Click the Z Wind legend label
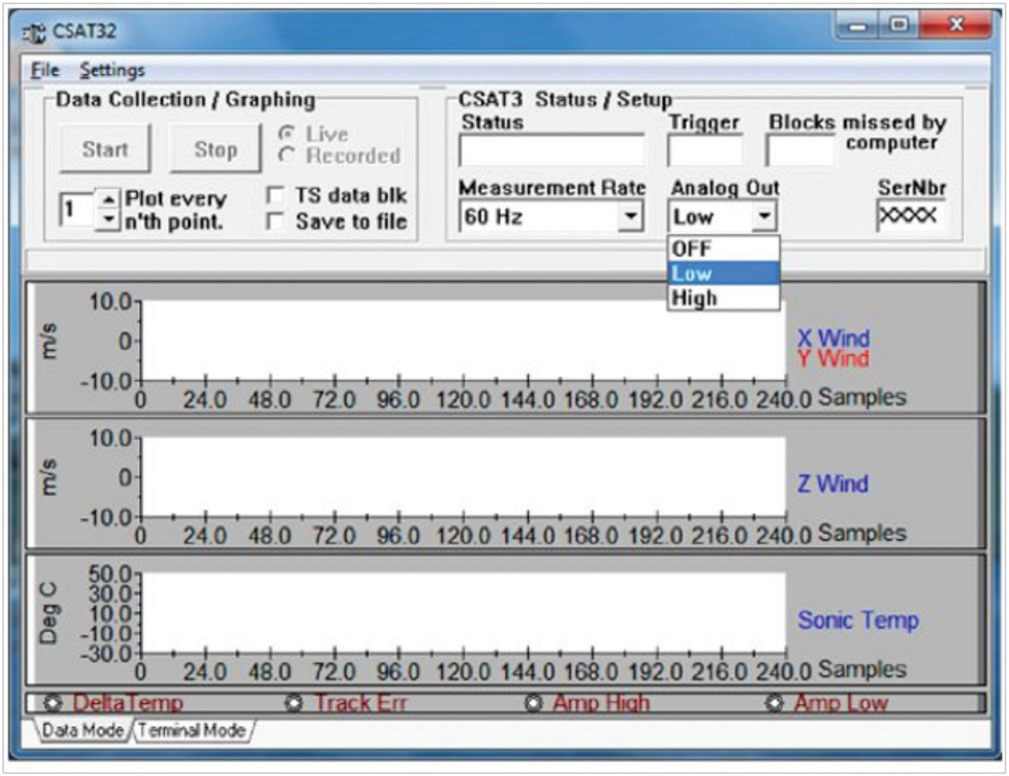The width and height of the screenshot is (1009, 776). [x=833, y=483]
